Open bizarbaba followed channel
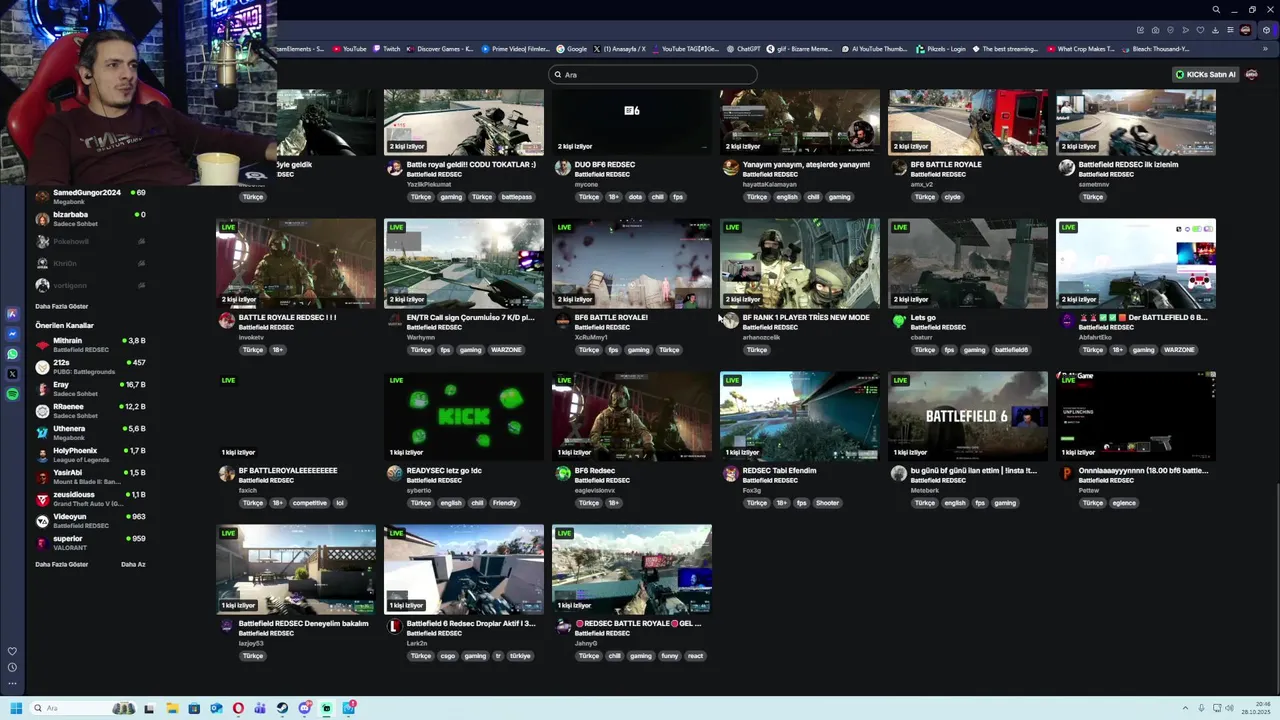The image size is (1280, 720). click(91, 219)
